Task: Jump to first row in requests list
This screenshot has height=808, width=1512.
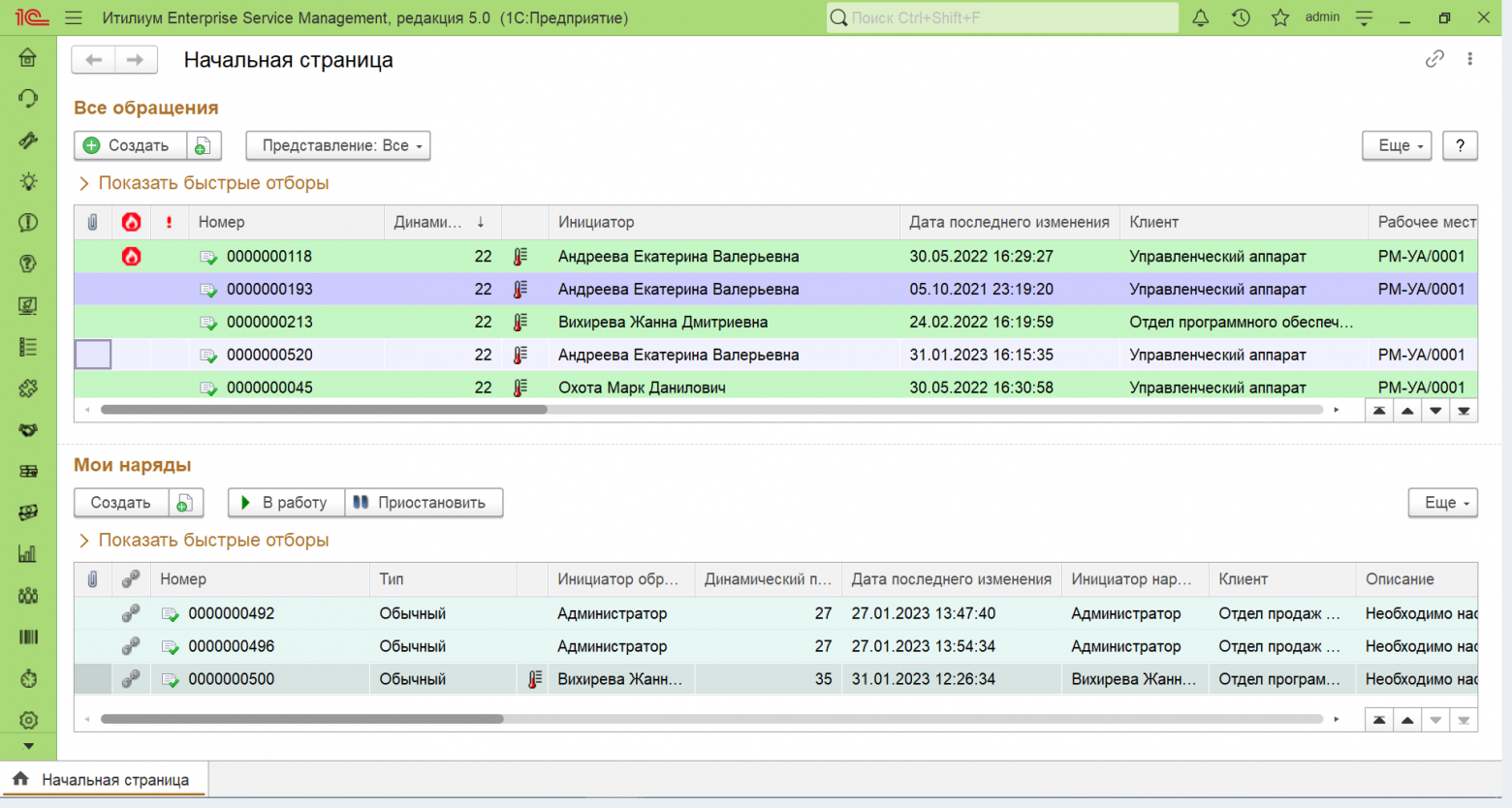Action: tap(1378, 411)
